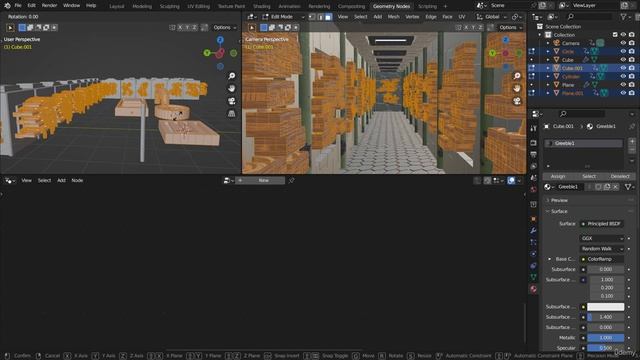Screen dimensions: 640x360
Task: Select edge select mode
Action: click(320, 17)
